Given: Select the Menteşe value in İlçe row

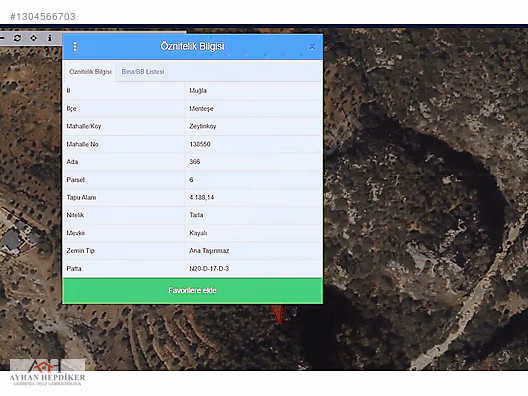Looking at the screenshot, I should pyautogui.click(x=201, y=109).
